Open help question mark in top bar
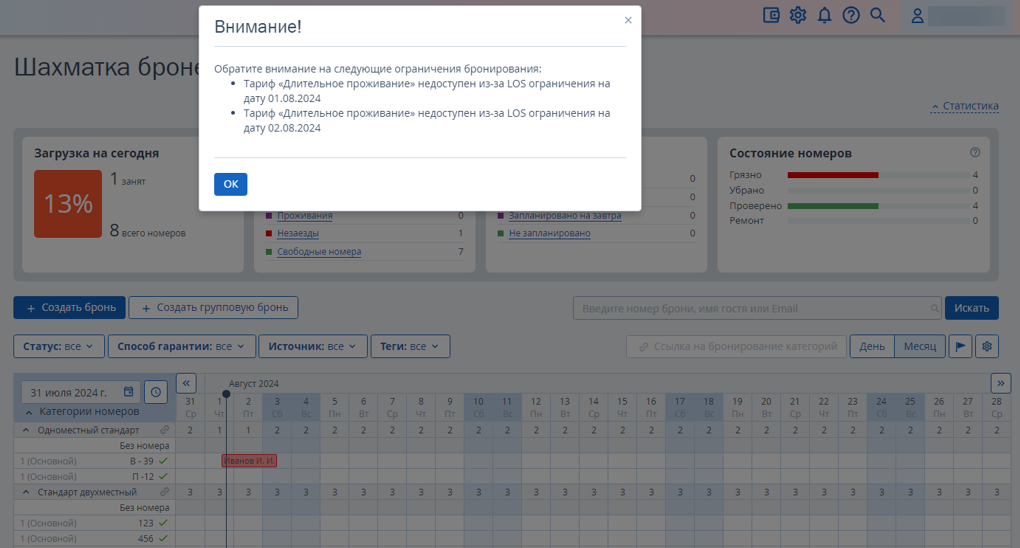Image resolution: width=1020 pixels, height=548 pixels. click(851, 15)
